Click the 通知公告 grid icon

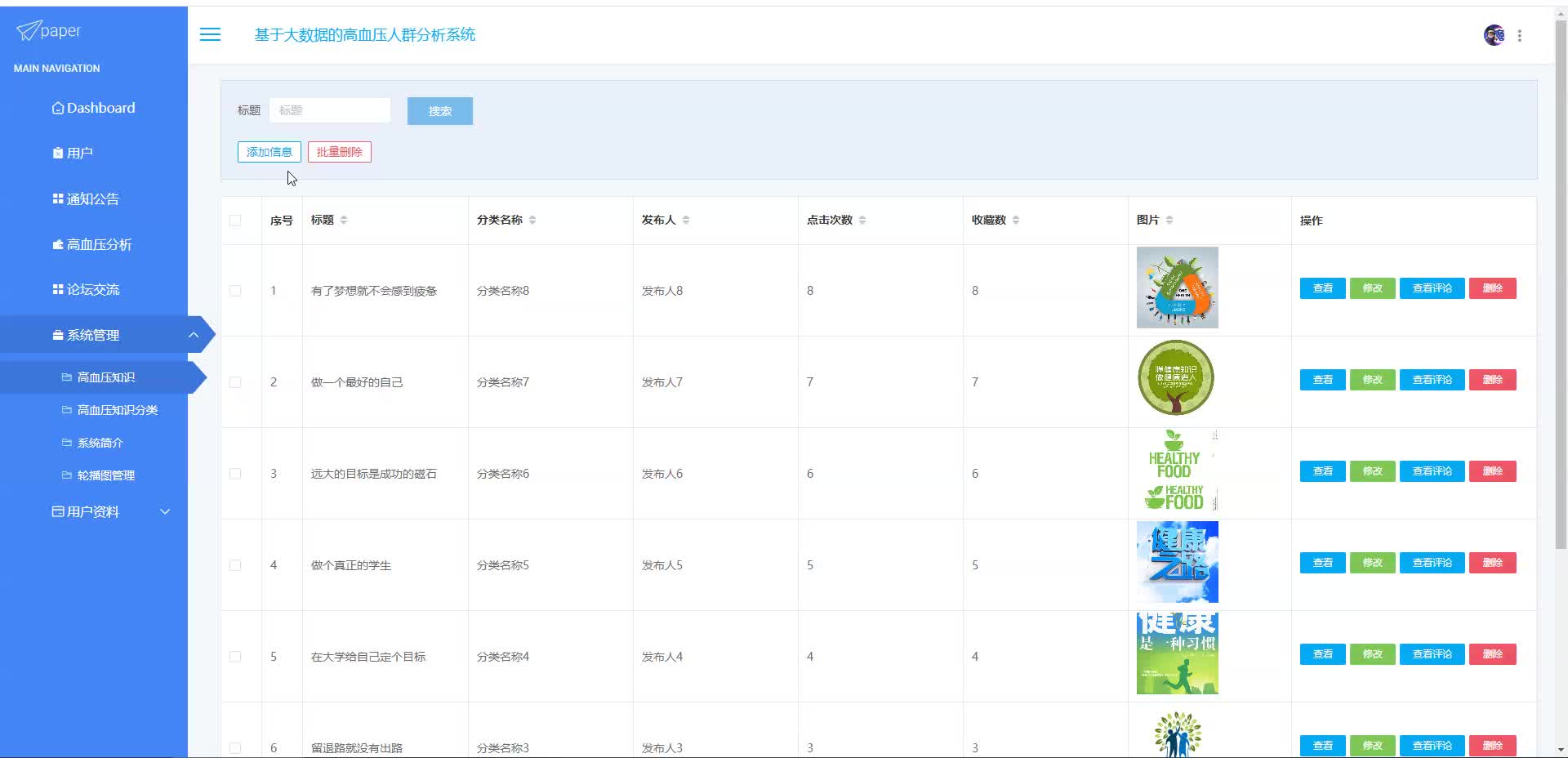point(58,198)
